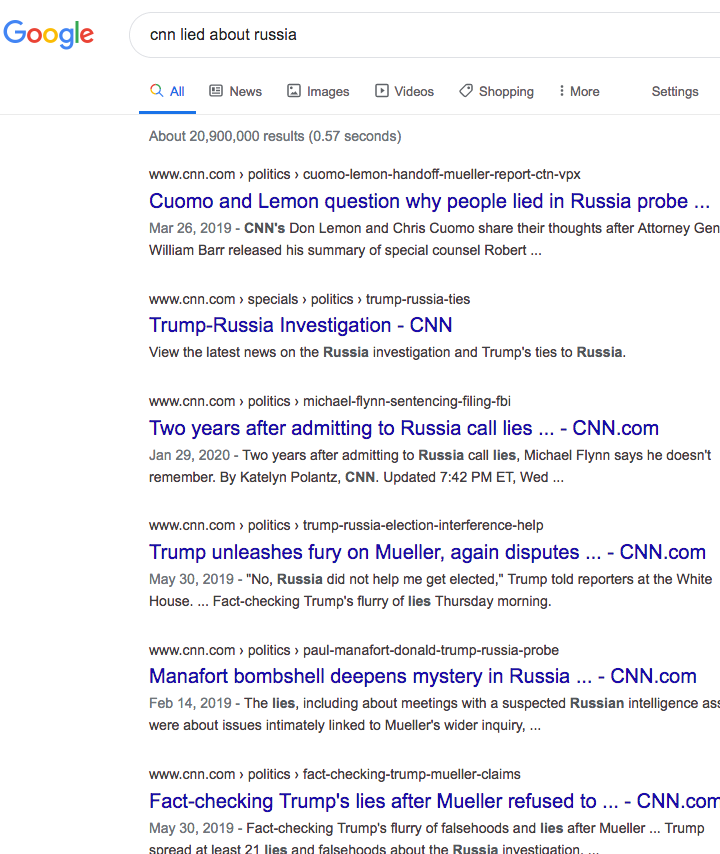Image resolution: width=720 pixels, height=854 pixels.
Task: Click the play icon beside Videos
Action: click(x=382, y=90)
